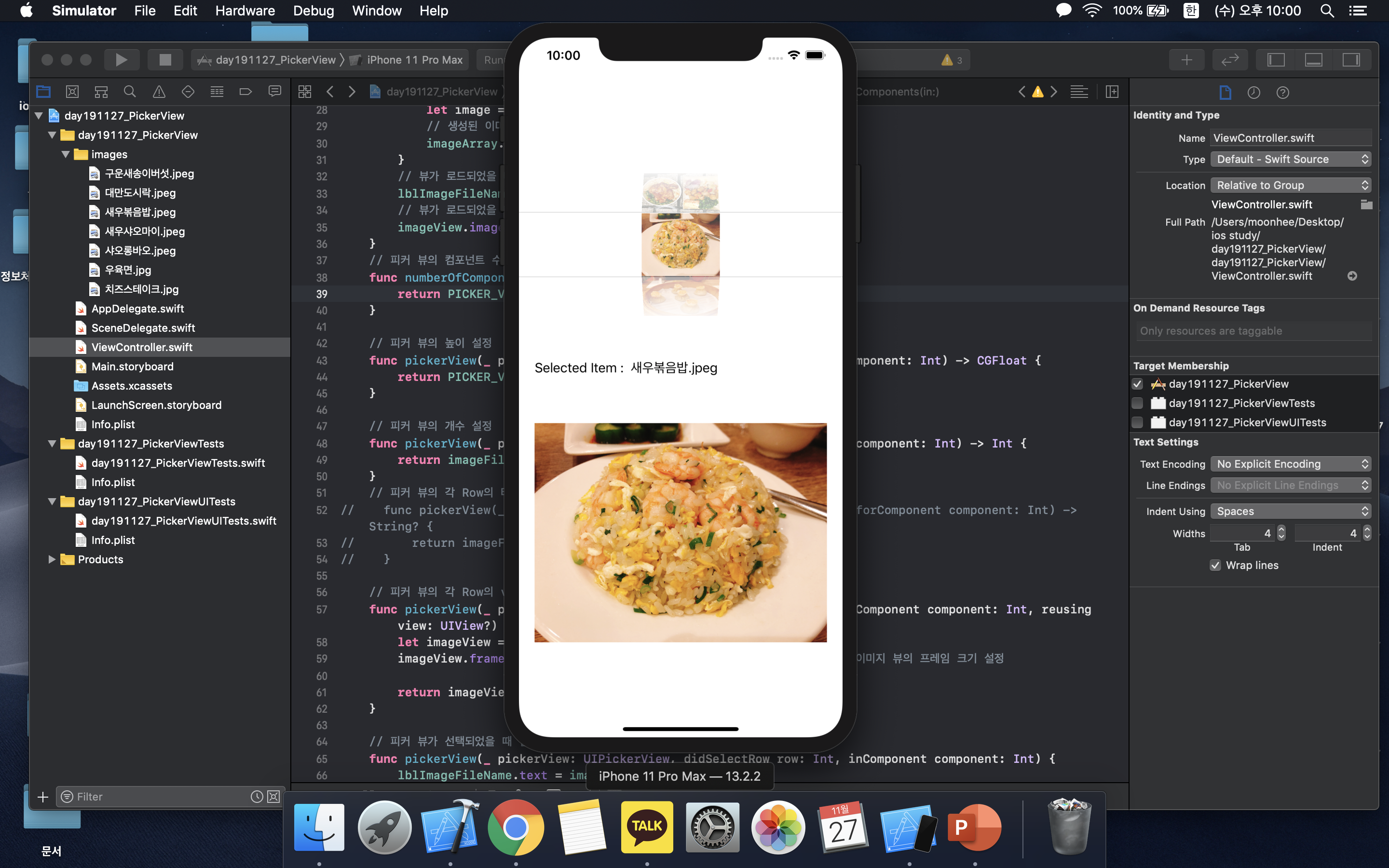1389x868 pixels.
Task: Open the Hardware menu
Action: point(245,10)
